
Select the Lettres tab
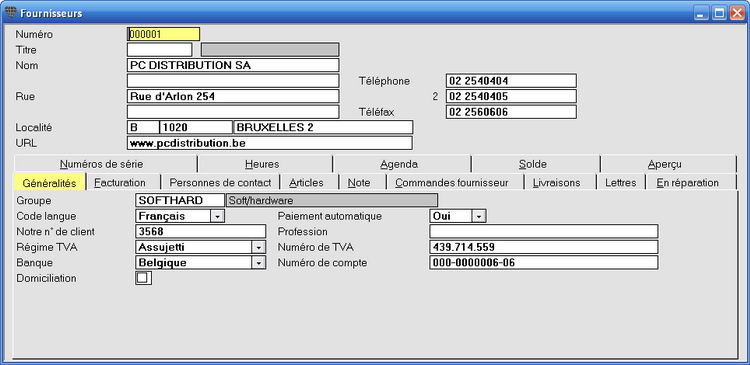point(620,183)
